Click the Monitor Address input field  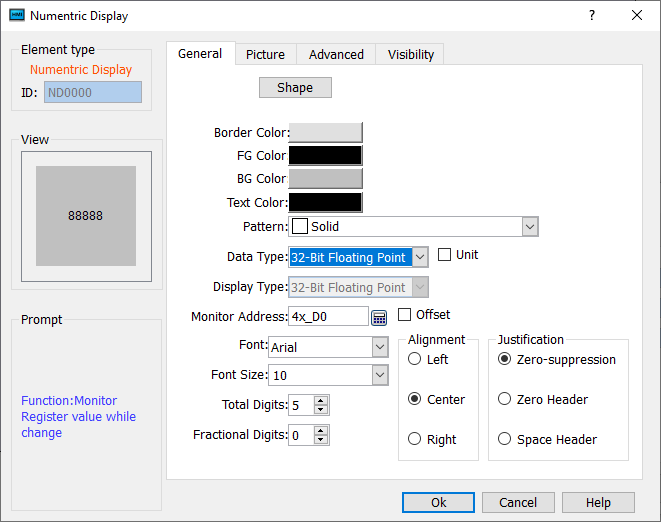pyautogui.click(x=328, y=317)
